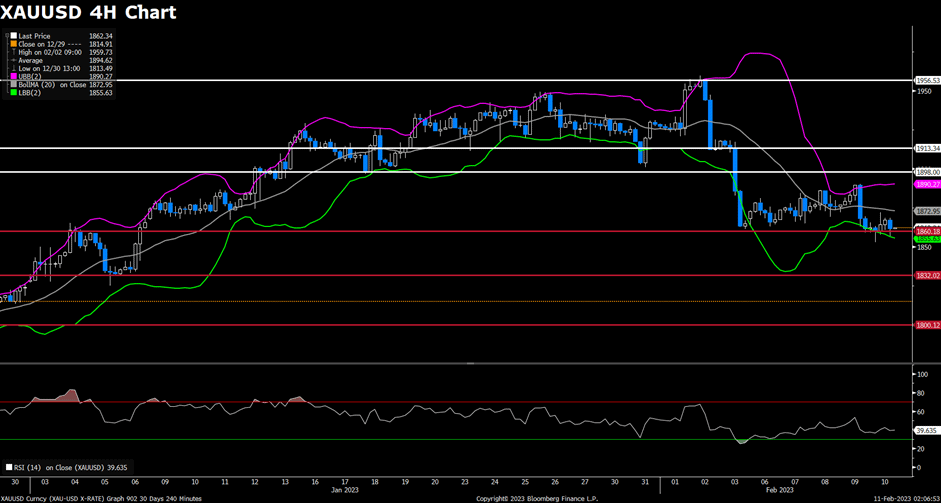941x503 pixels.
Task: Click the magenta 1890.27 upper band label
Action: tap(927, 184)
